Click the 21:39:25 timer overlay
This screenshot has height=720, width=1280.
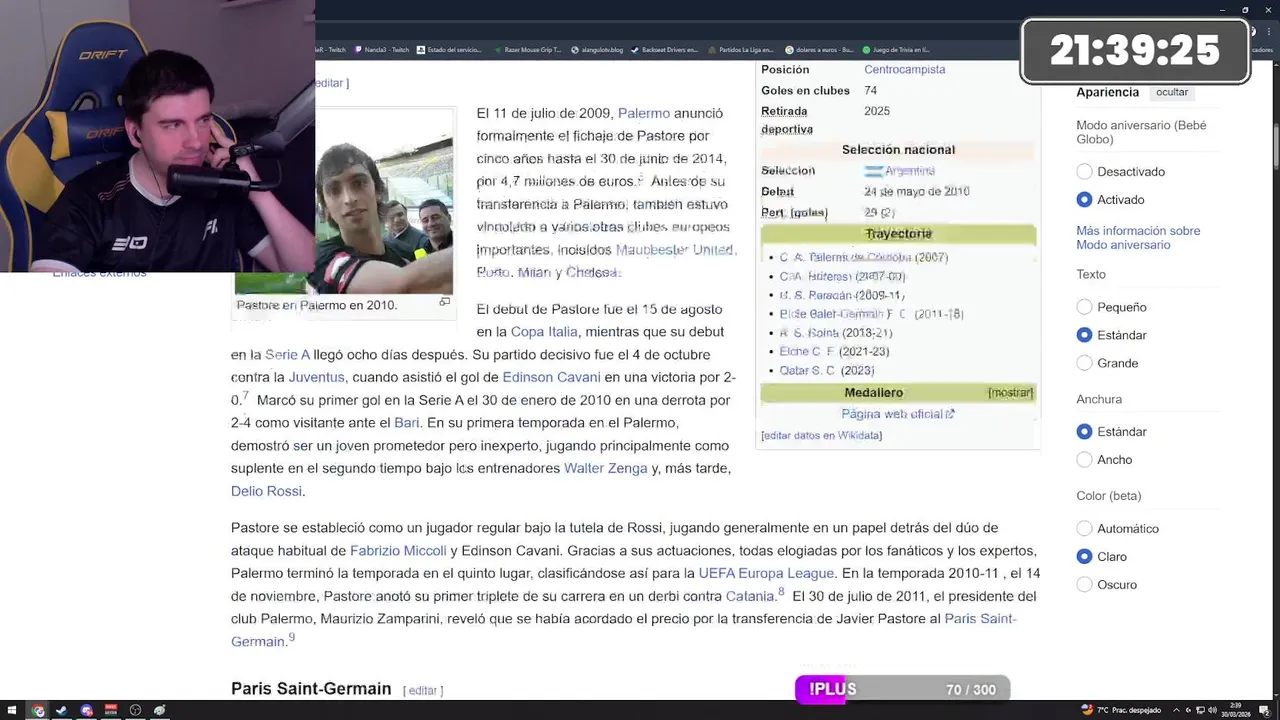(1135, 50)
